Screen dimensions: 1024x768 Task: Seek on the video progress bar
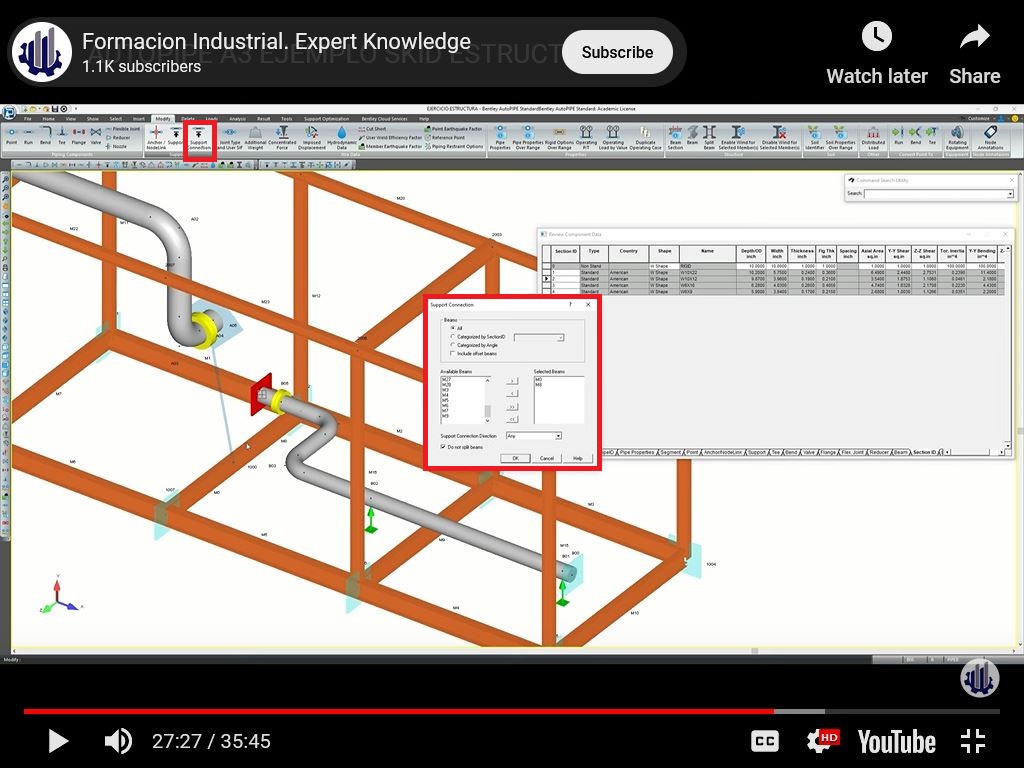click(511, 711)
